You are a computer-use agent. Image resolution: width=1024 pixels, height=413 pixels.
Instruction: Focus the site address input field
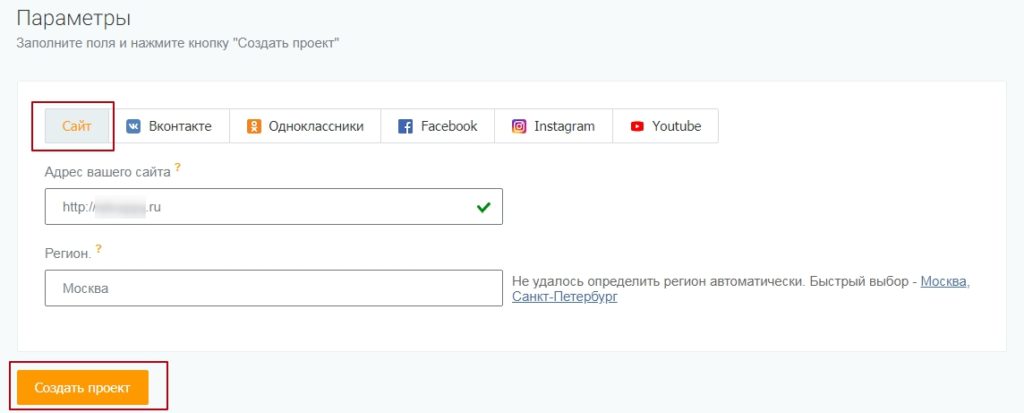(260, 207)
